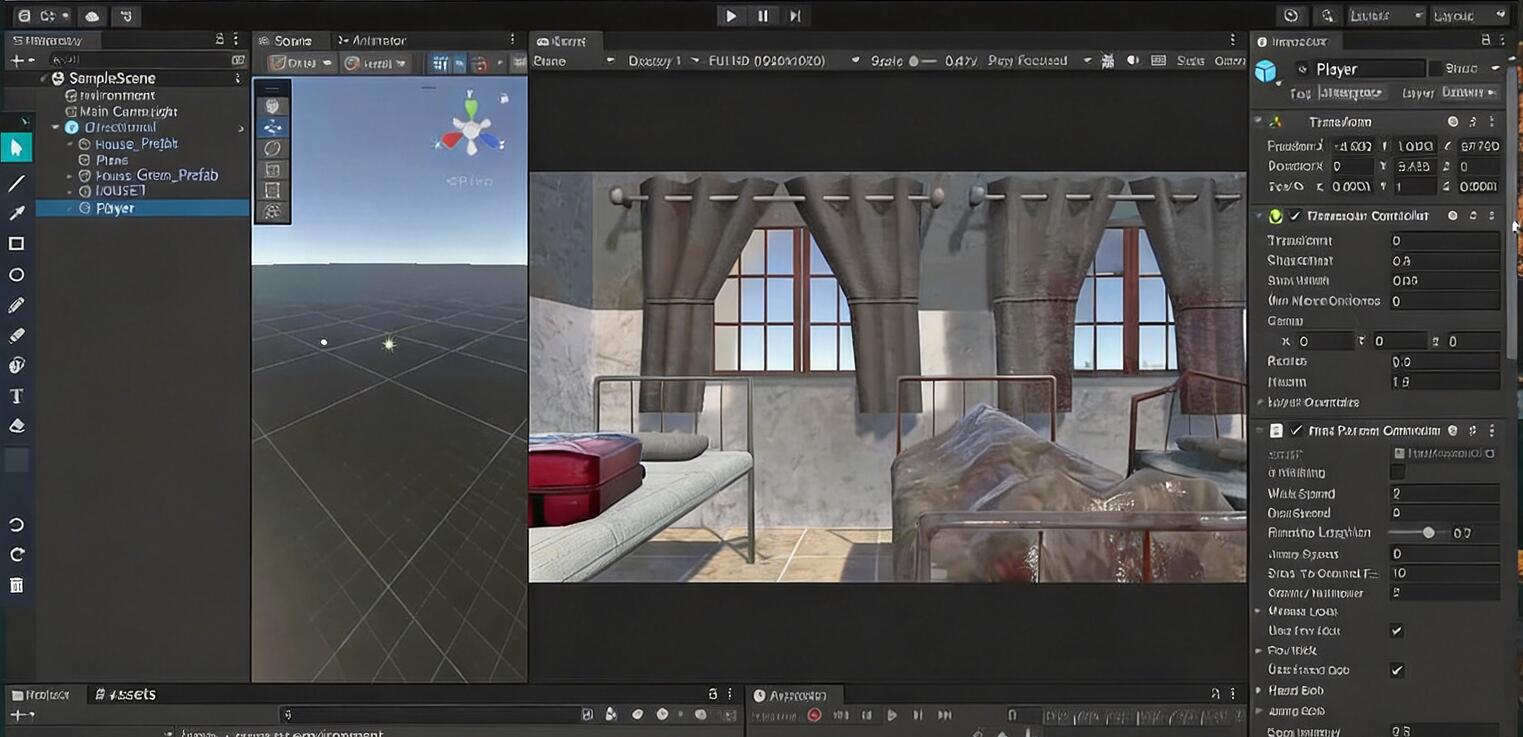Switch to the Game tab
This screenshot has width=1523, height=737.
coord(560,42)
